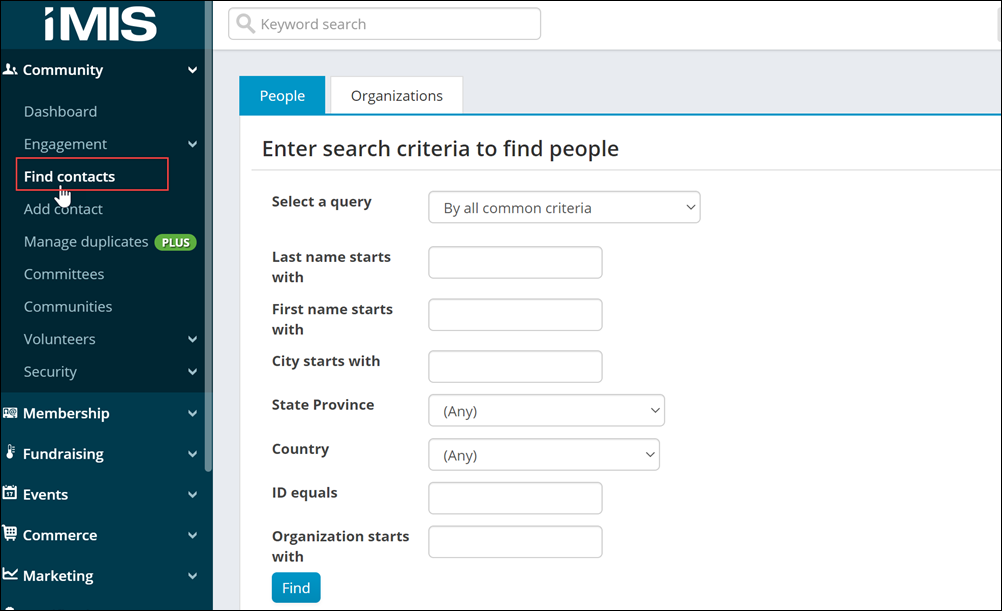Click the Fundraising thermometer icon

pyautogui.click(x=10, y=453)
